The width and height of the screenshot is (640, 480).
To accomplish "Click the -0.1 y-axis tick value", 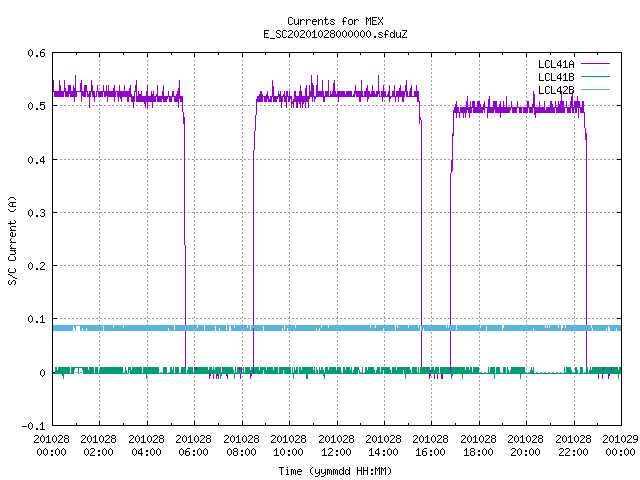I will [x=33, y=426].
